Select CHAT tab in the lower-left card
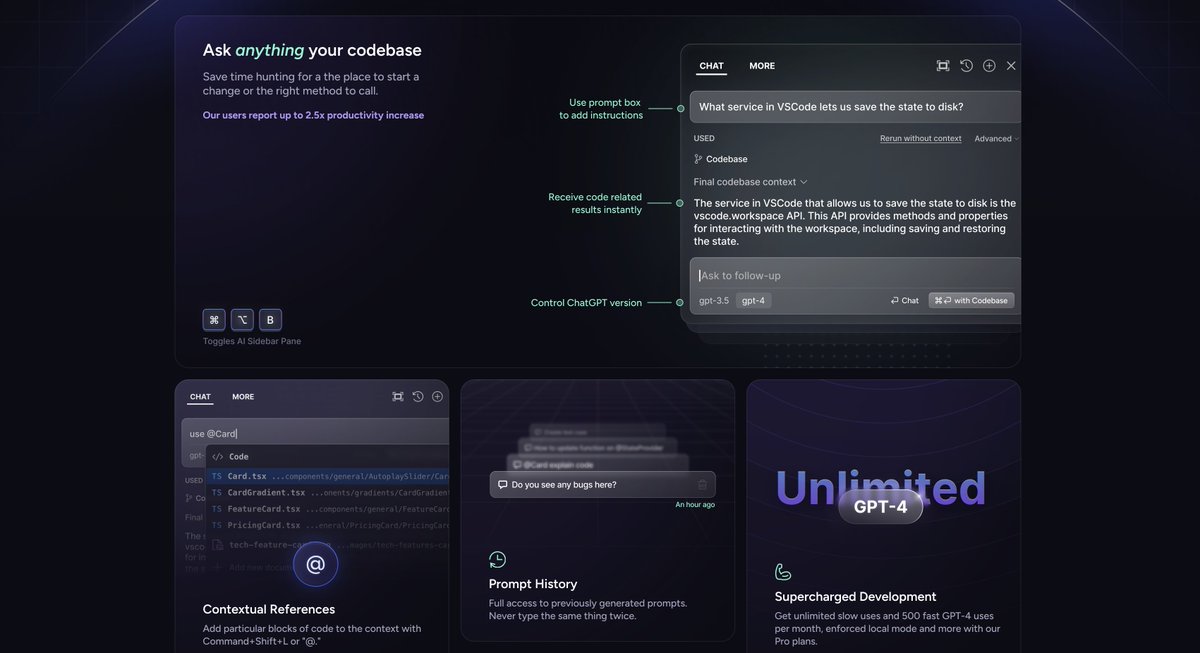Image resolution: width=1200 pixels, height=653 pixels. (201, 397)
